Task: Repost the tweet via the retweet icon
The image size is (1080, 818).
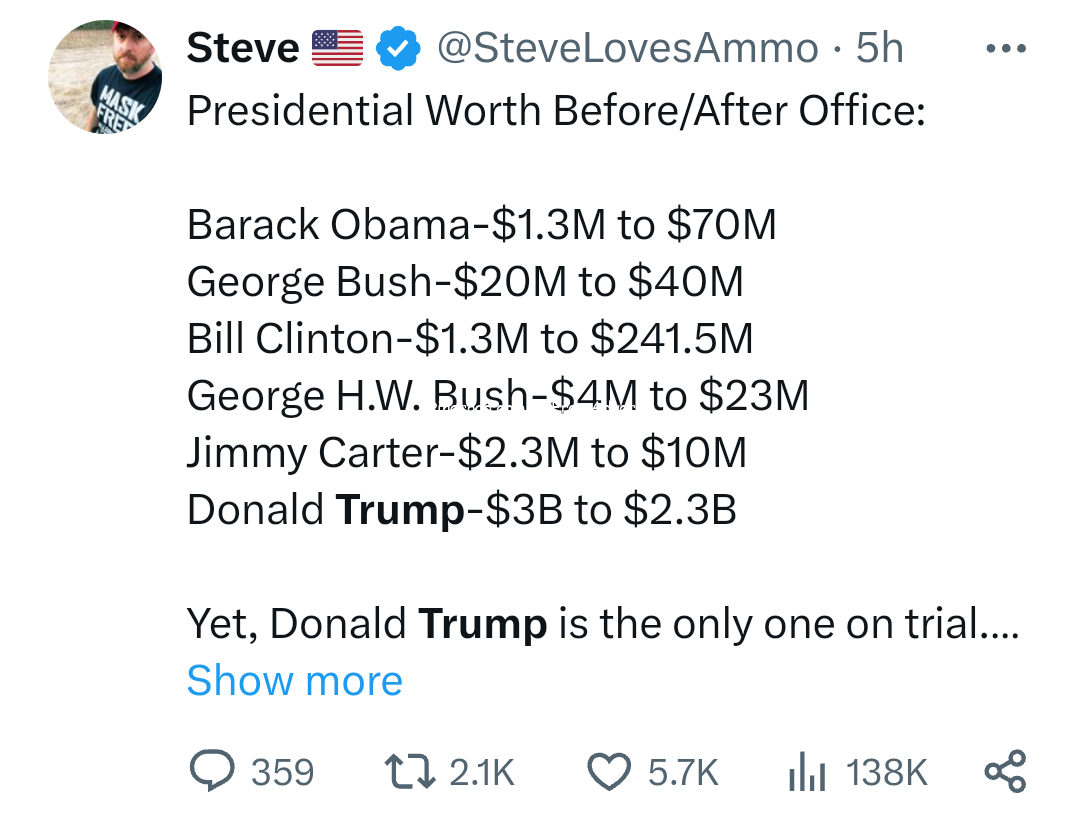Action: tap(410, 771)
